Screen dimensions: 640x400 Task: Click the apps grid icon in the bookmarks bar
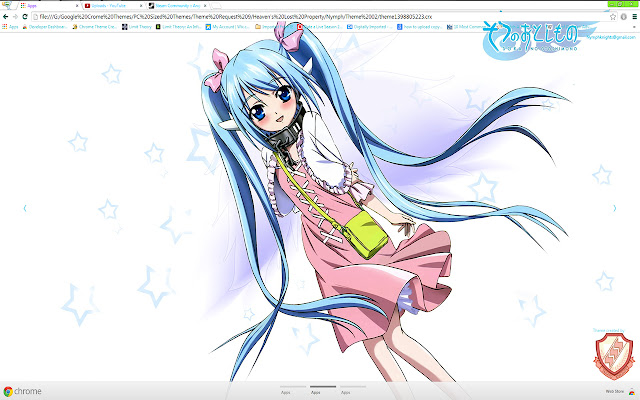[x=5, y=27]
